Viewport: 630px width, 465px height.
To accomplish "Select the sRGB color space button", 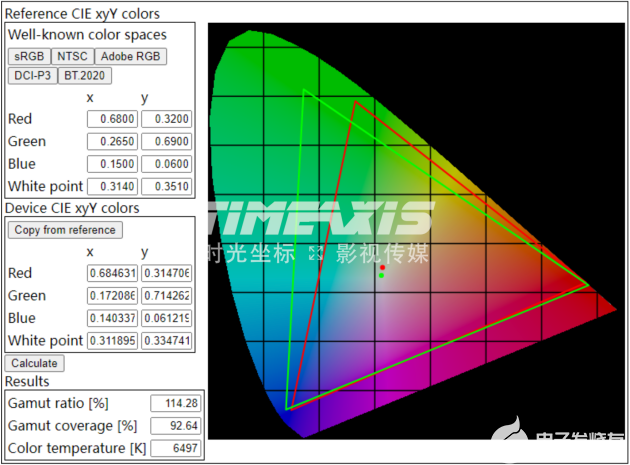I will coord(29,56).
